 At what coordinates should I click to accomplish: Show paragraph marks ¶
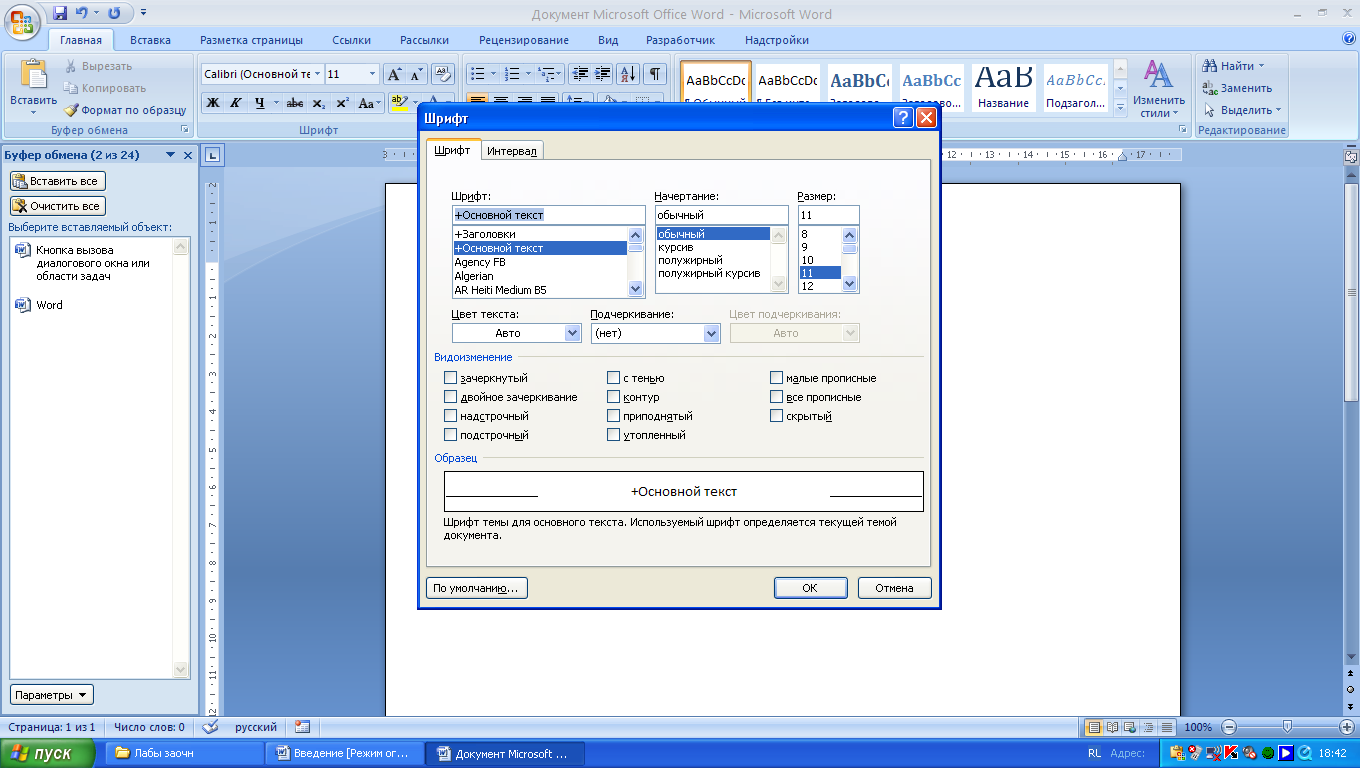655,74
